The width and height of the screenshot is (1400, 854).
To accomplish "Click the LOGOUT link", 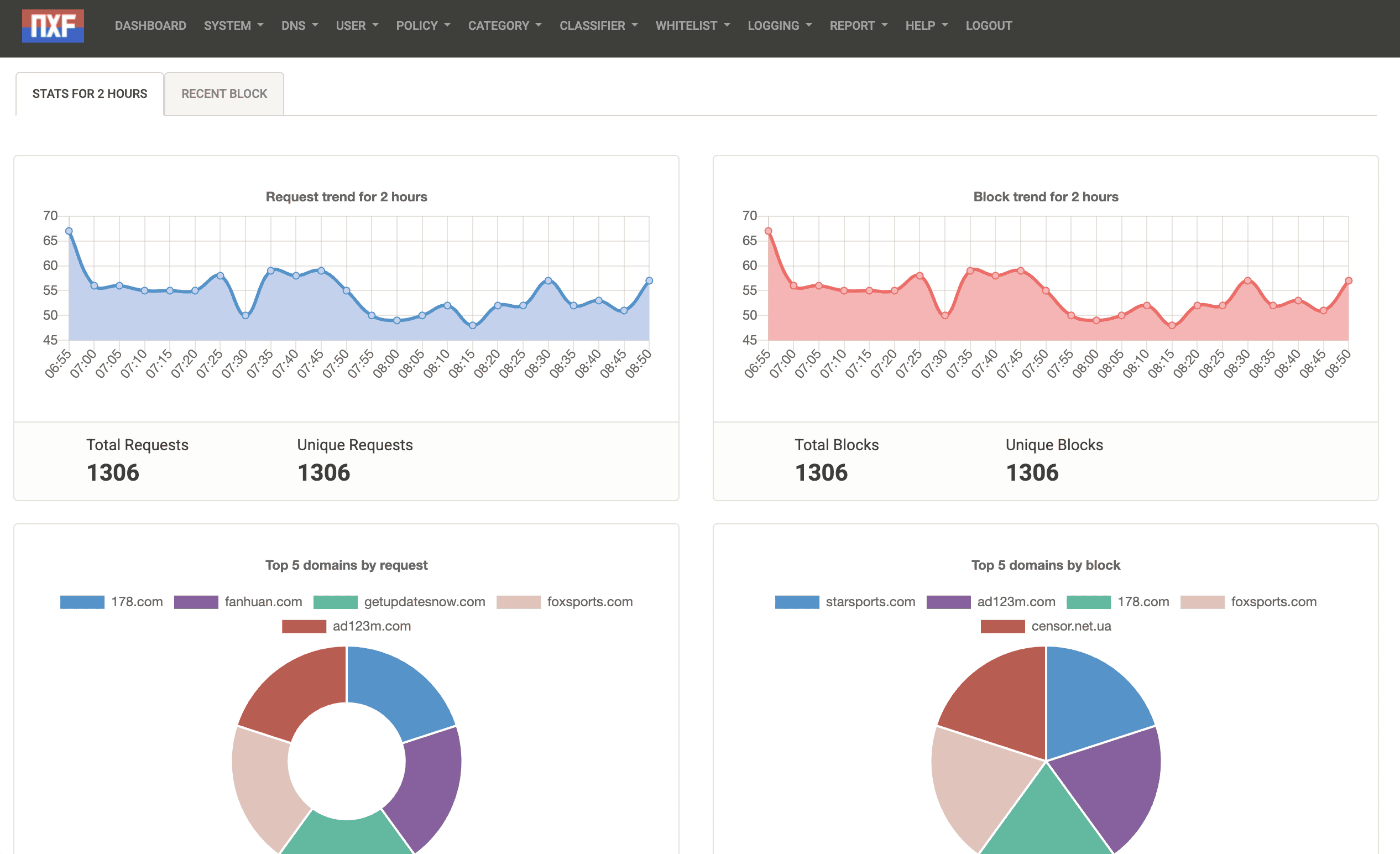I will [988, 26].
